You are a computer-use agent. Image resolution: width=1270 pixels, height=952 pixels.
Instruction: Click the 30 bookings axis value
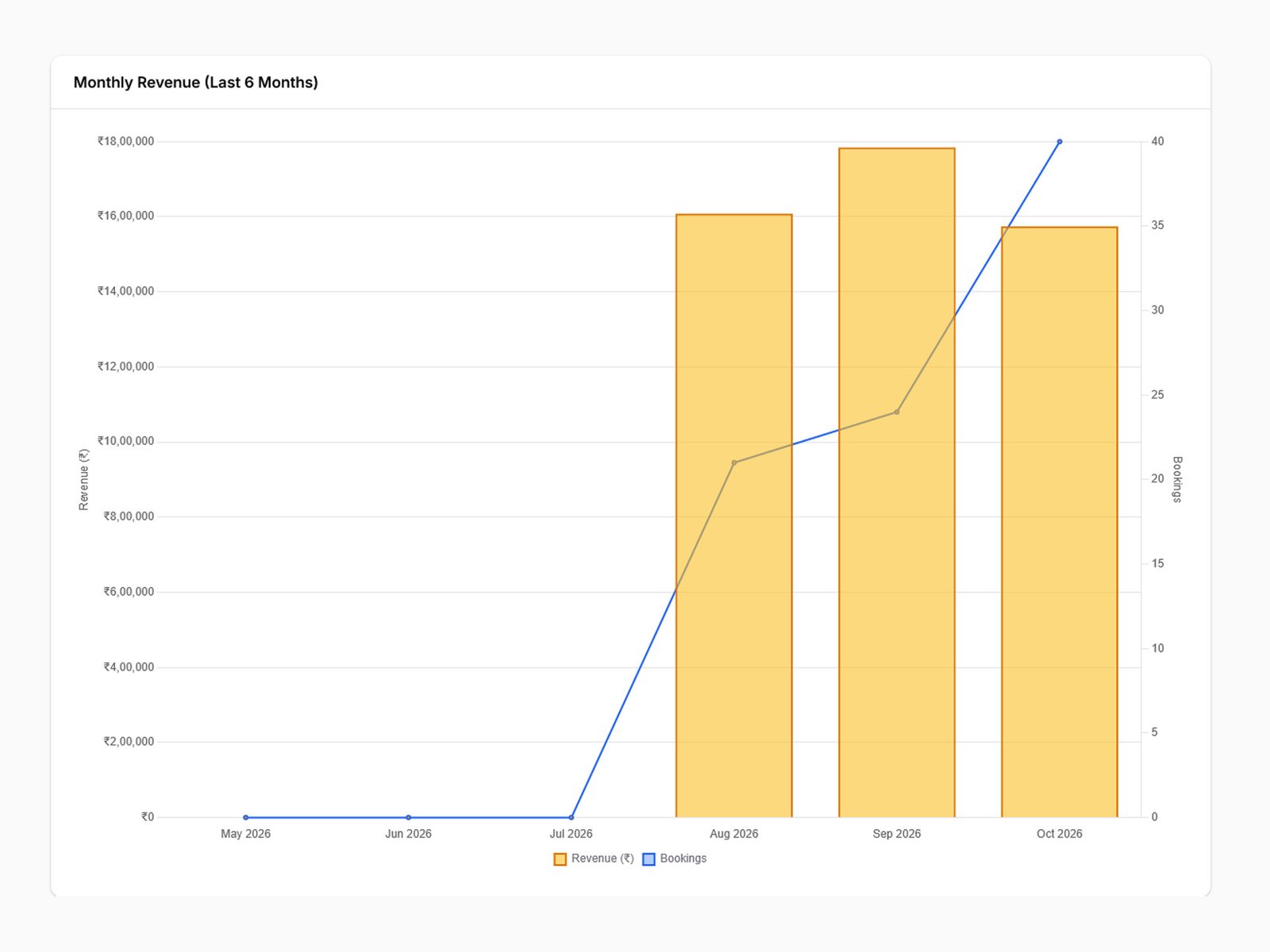[x=1157, y=310]
